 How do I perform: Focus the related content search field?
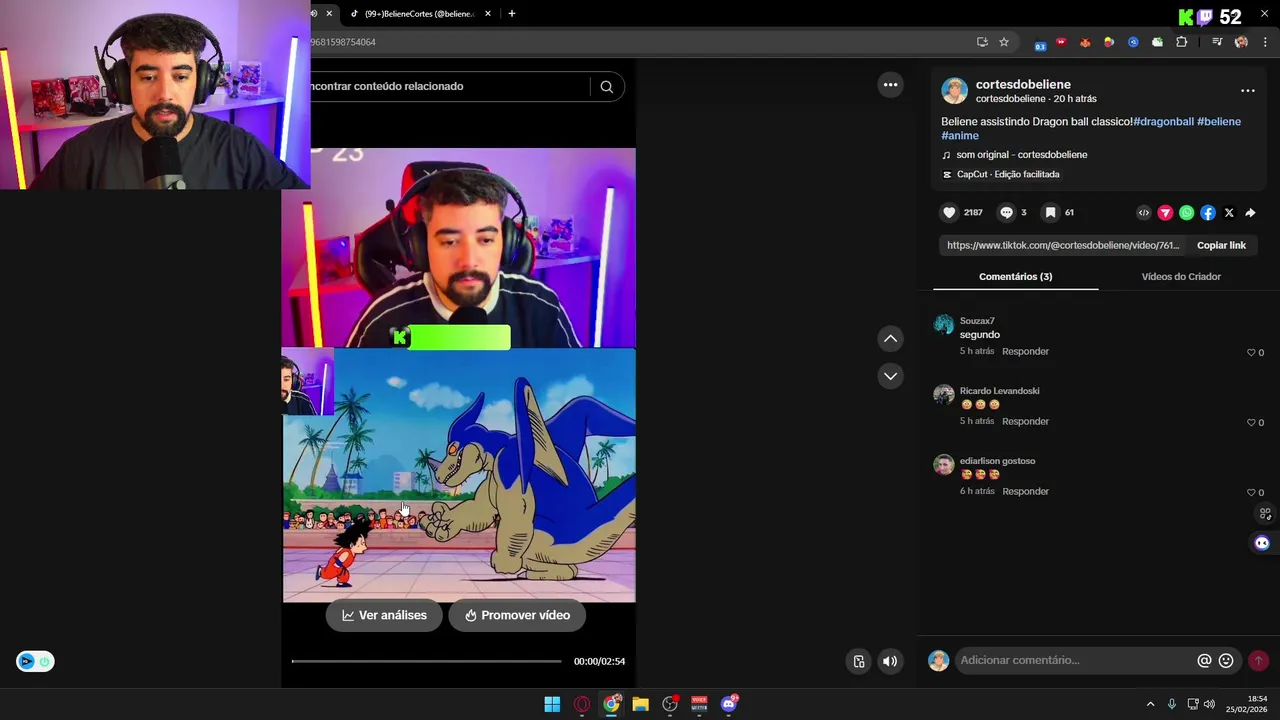click(450, 86)
